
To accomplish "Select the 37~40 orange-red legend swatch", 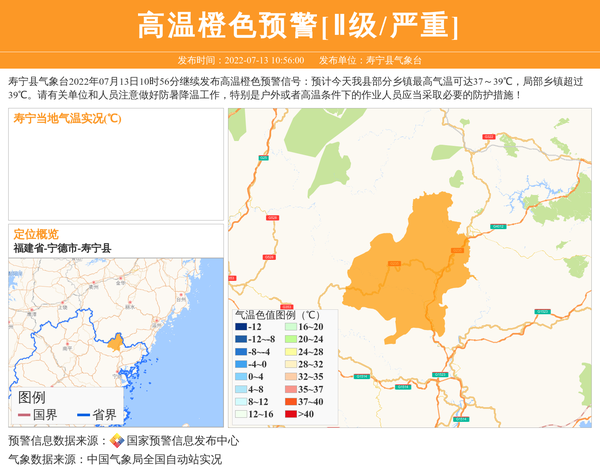I will (x=292, y=402).
